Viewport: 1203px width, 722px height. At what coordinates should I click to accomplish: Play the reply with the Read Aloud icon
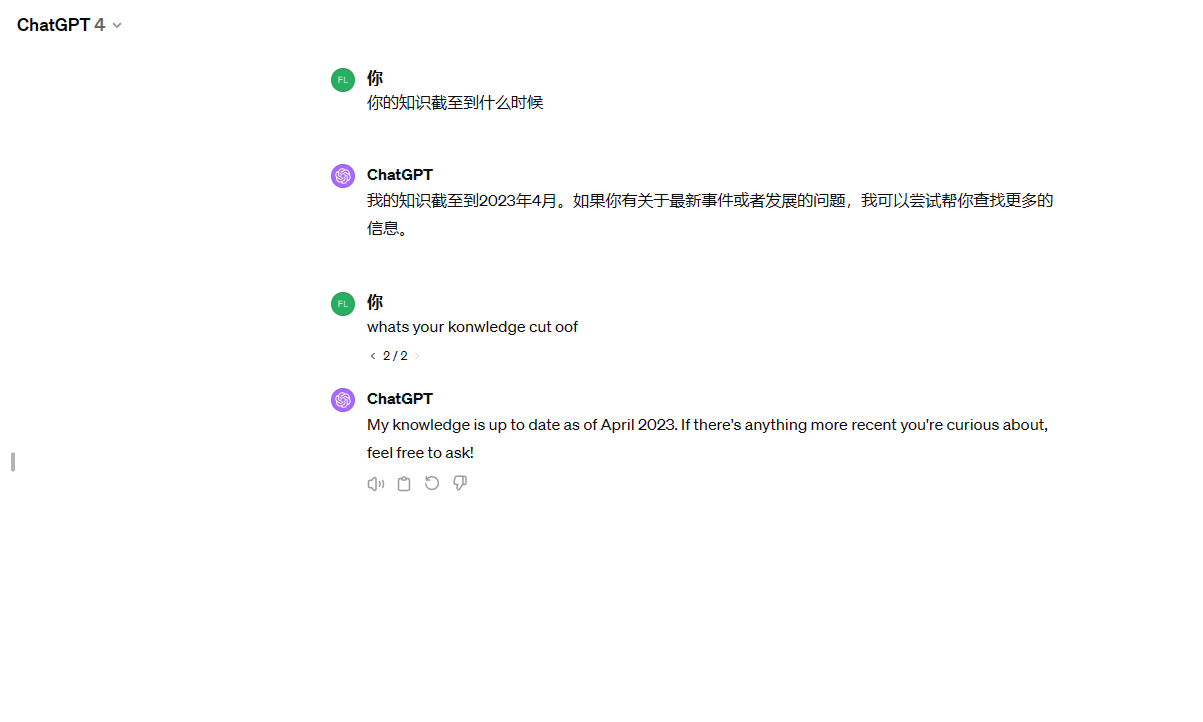coord(376,484)
